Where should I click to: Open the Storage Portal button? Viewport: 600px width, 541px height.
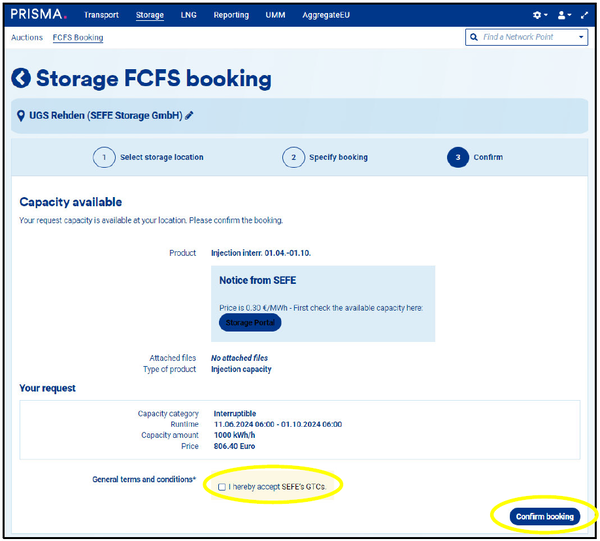[x=250, y=323]
